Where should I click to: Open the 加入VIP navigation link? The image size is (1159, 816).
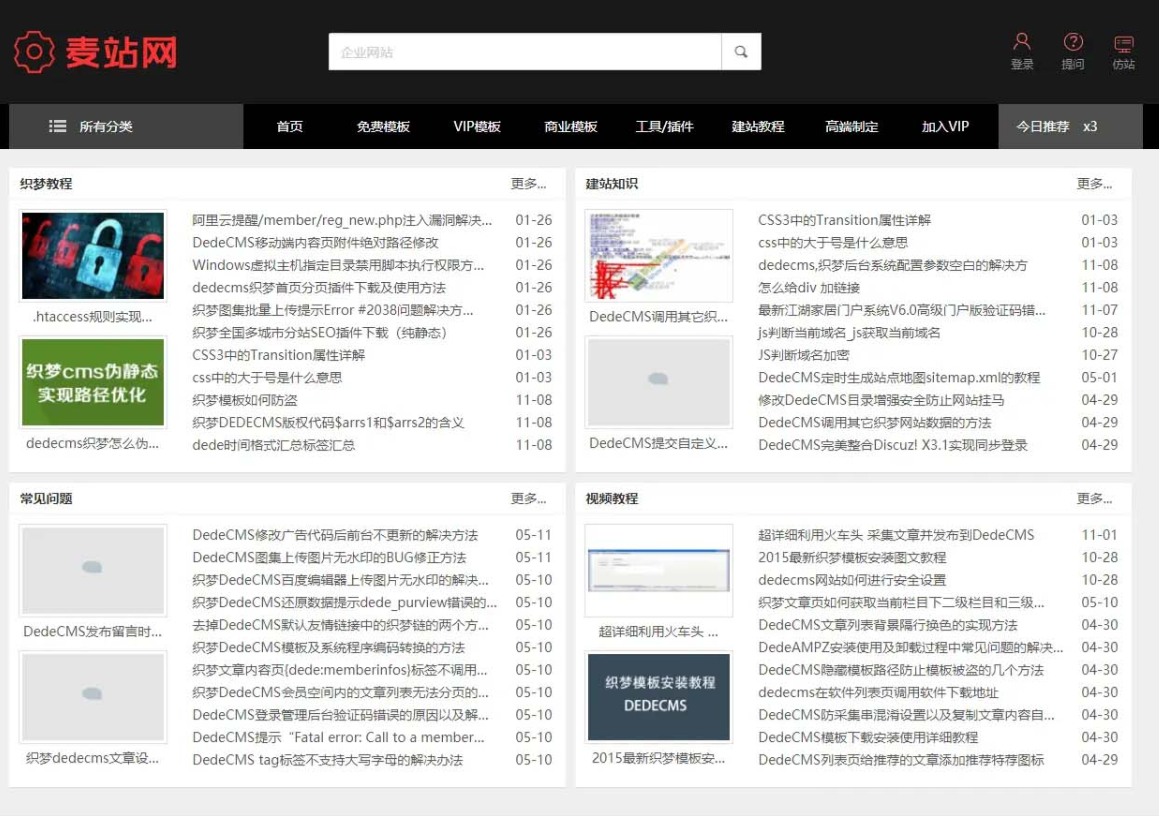tap(945, 127)
